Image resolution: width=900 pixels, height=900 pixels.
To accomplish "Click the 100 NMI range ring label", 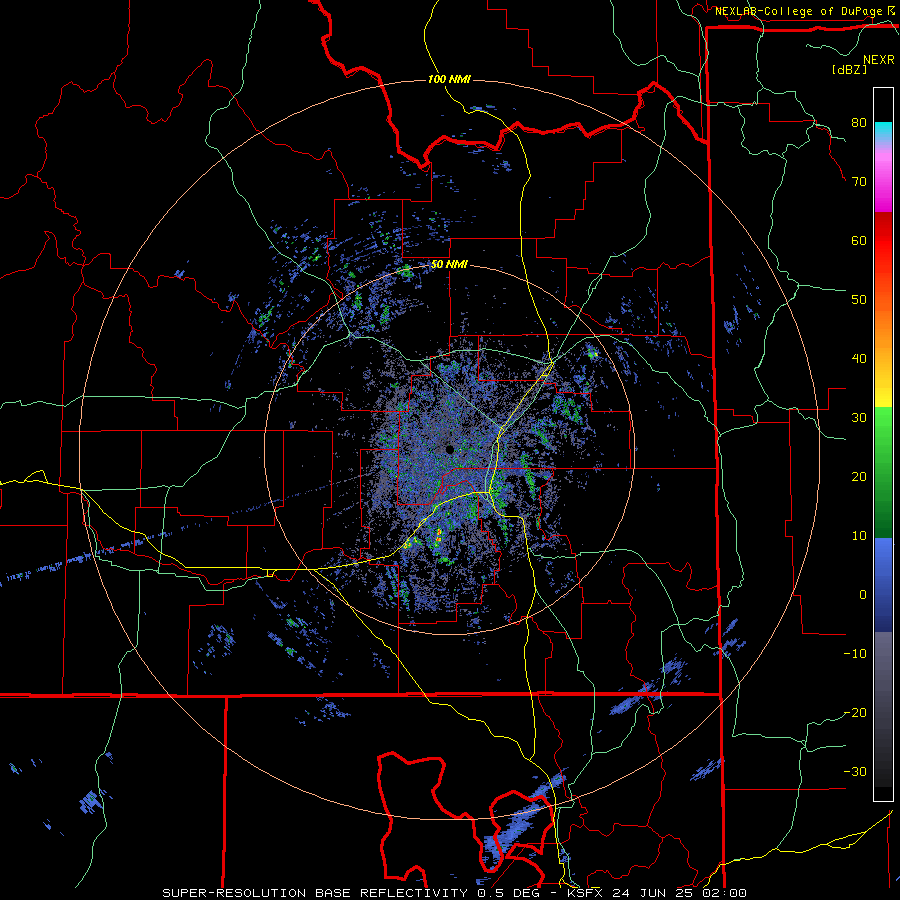I will pos(449,79).
